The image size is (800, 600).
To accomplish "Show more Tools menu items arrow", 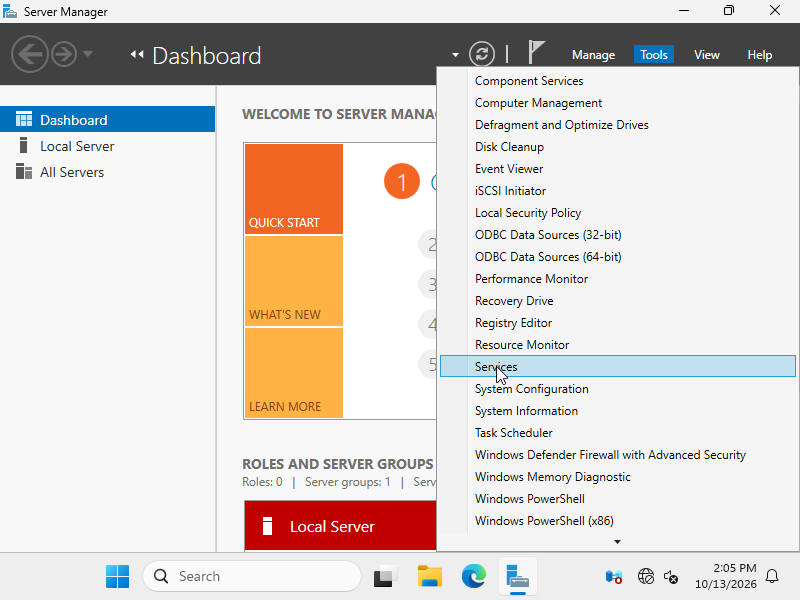I will click(x=617, y=542).
